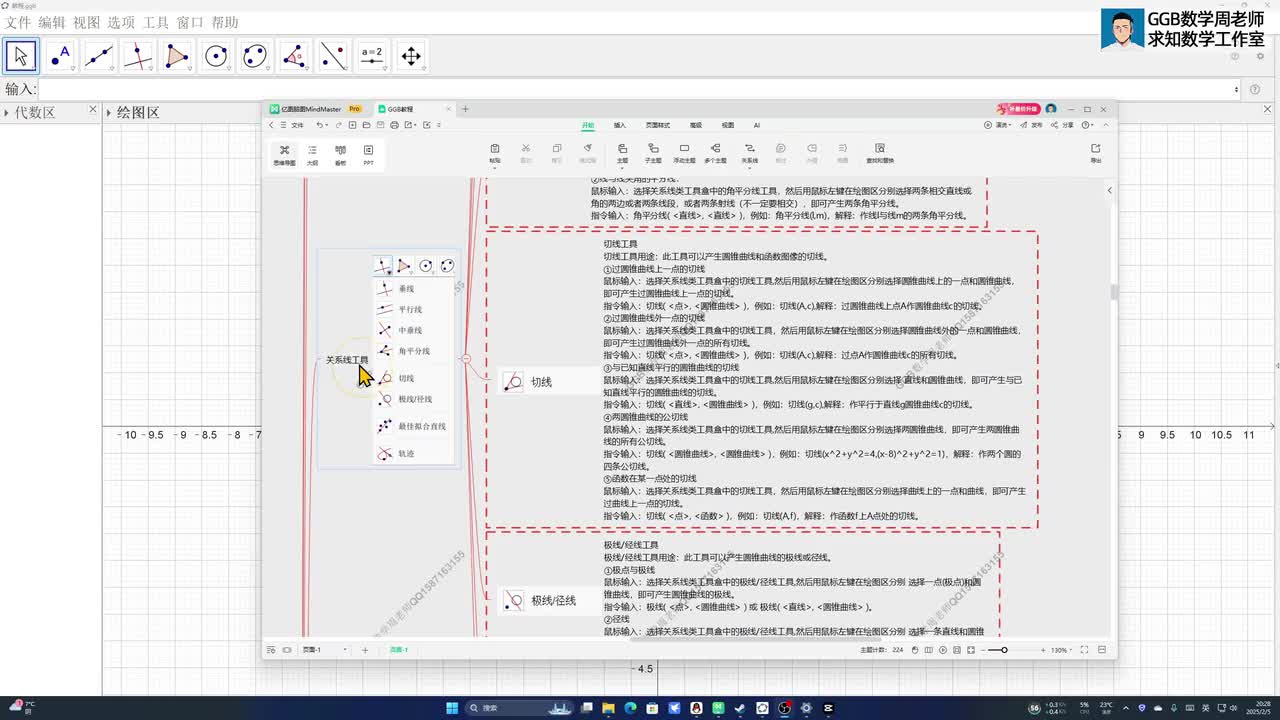Choose the GeoGebra a=2 Slider tool
This screenshot has height=720, width=1280.
(x=372, y=56)
